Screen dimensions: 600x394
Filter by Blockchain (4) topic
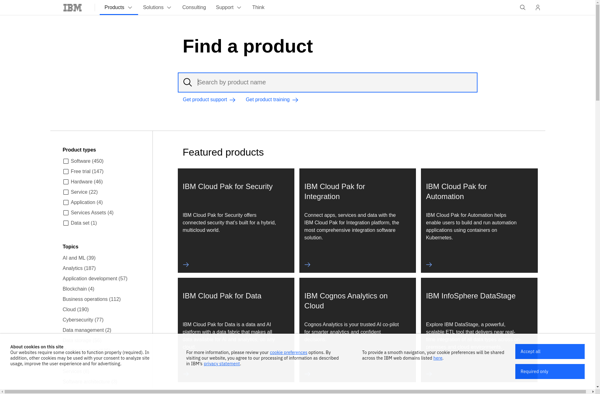pos(78,289)
